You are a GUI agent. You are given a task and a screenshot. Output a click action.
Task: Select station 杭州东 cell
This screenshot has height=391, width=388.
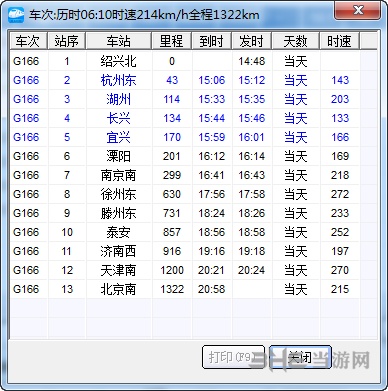(x=119, y=80)
